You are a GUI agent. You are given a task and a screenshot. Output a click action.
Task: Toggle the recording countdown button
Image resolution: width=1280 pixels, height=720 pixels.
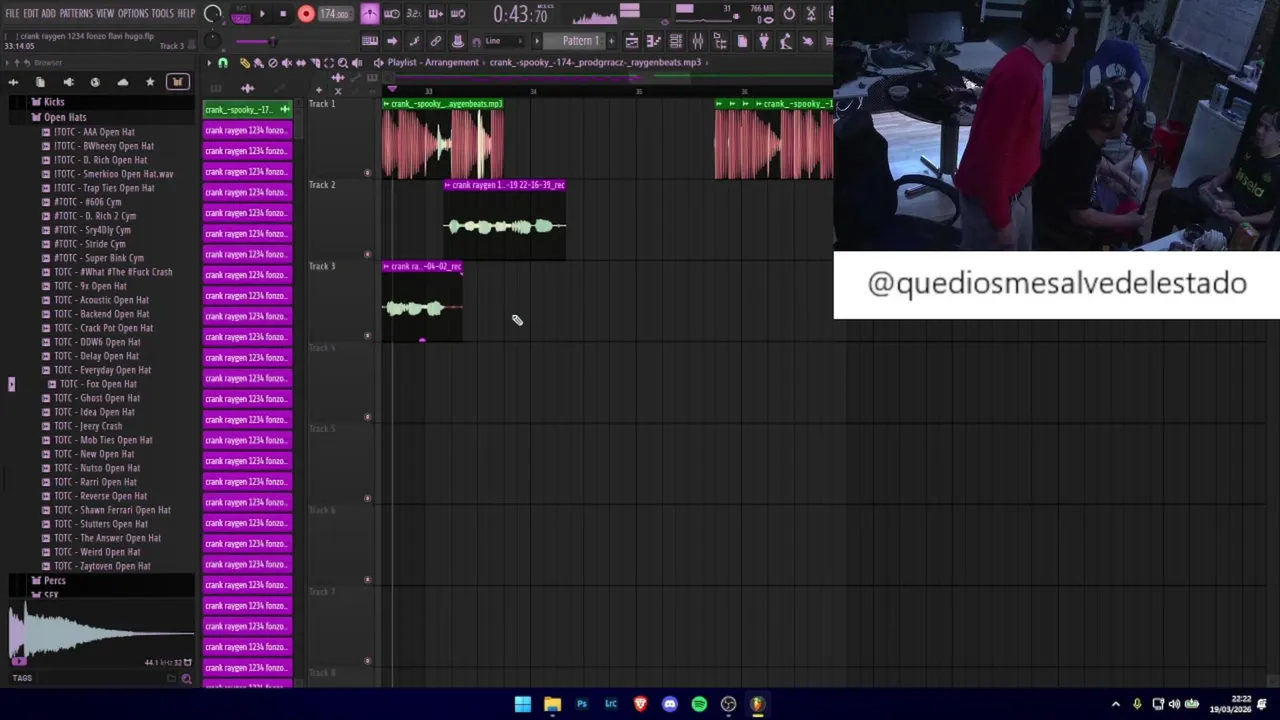click(x=414, y=14)
